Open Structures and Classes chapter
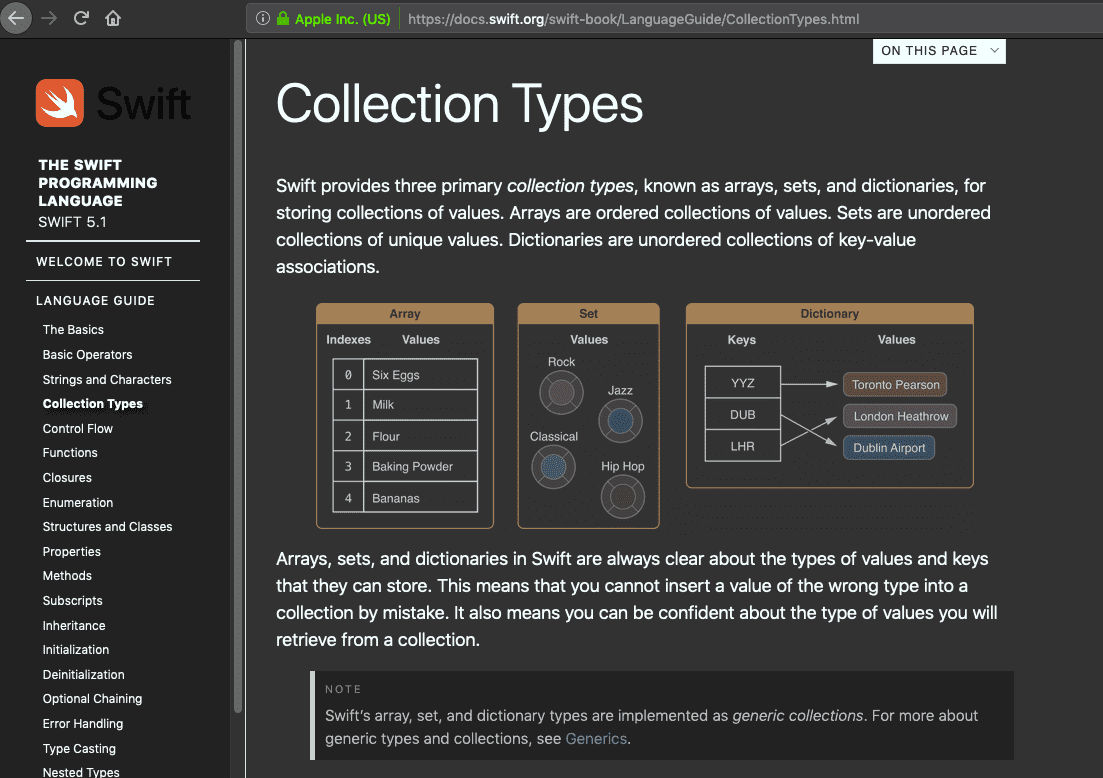Image resolution: width=1103 pixels, height=778 pixels. (107, 527)
